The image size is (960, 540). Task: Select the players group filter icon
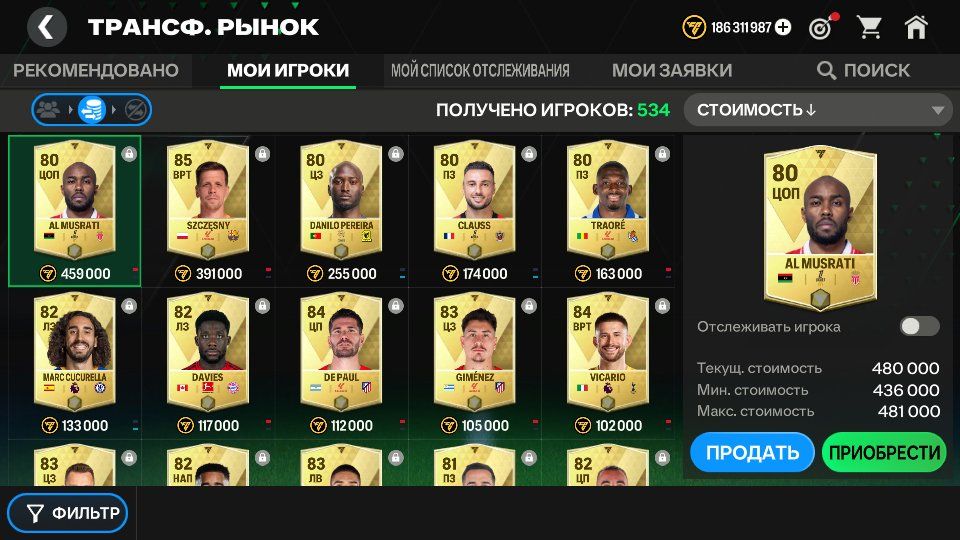(48, 110)
